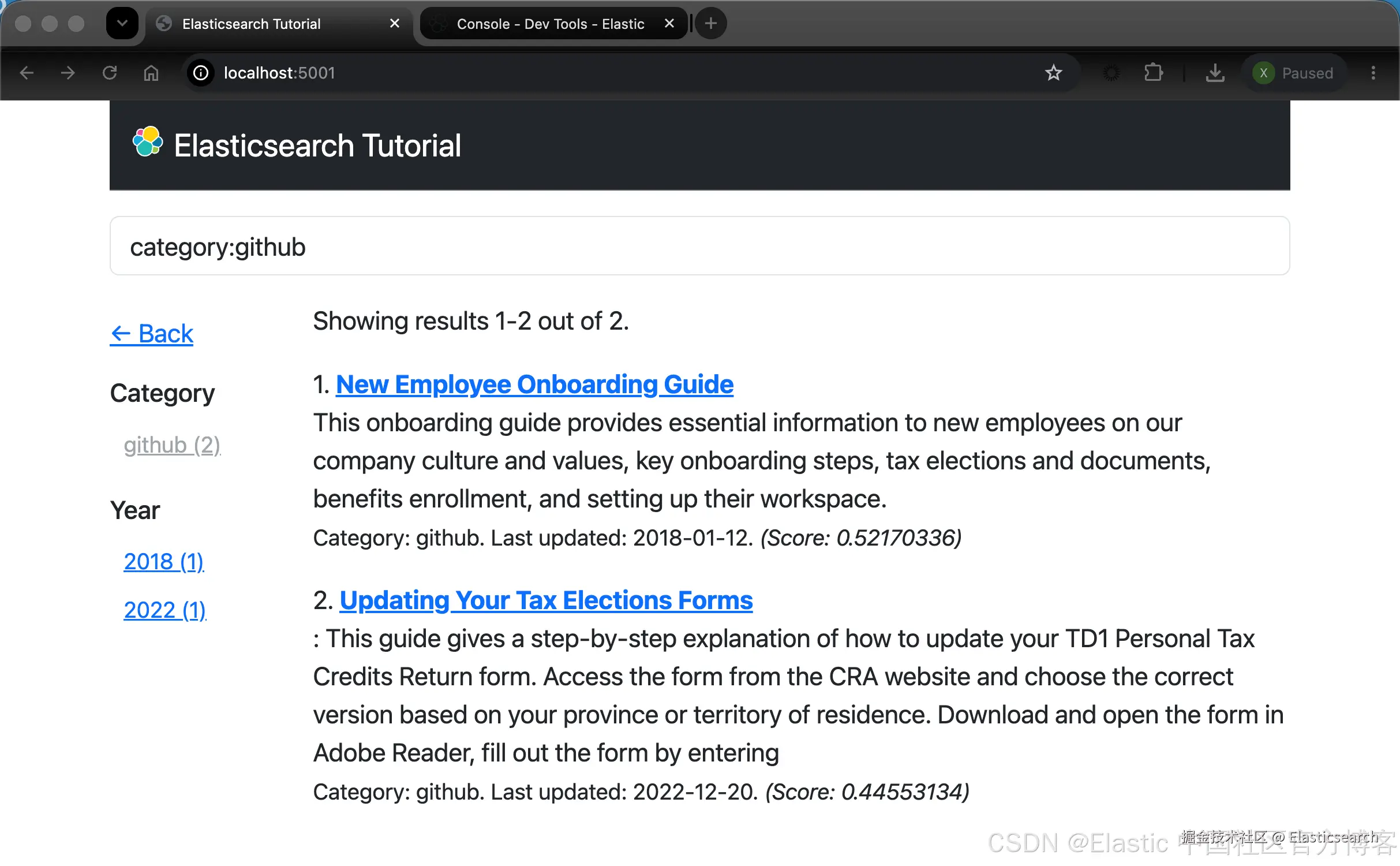Viewport: 1400px width, 866px height.
Task: Open New Employee Onboarding Guide result
Action: pyautogui.click(x=534, y=385)
